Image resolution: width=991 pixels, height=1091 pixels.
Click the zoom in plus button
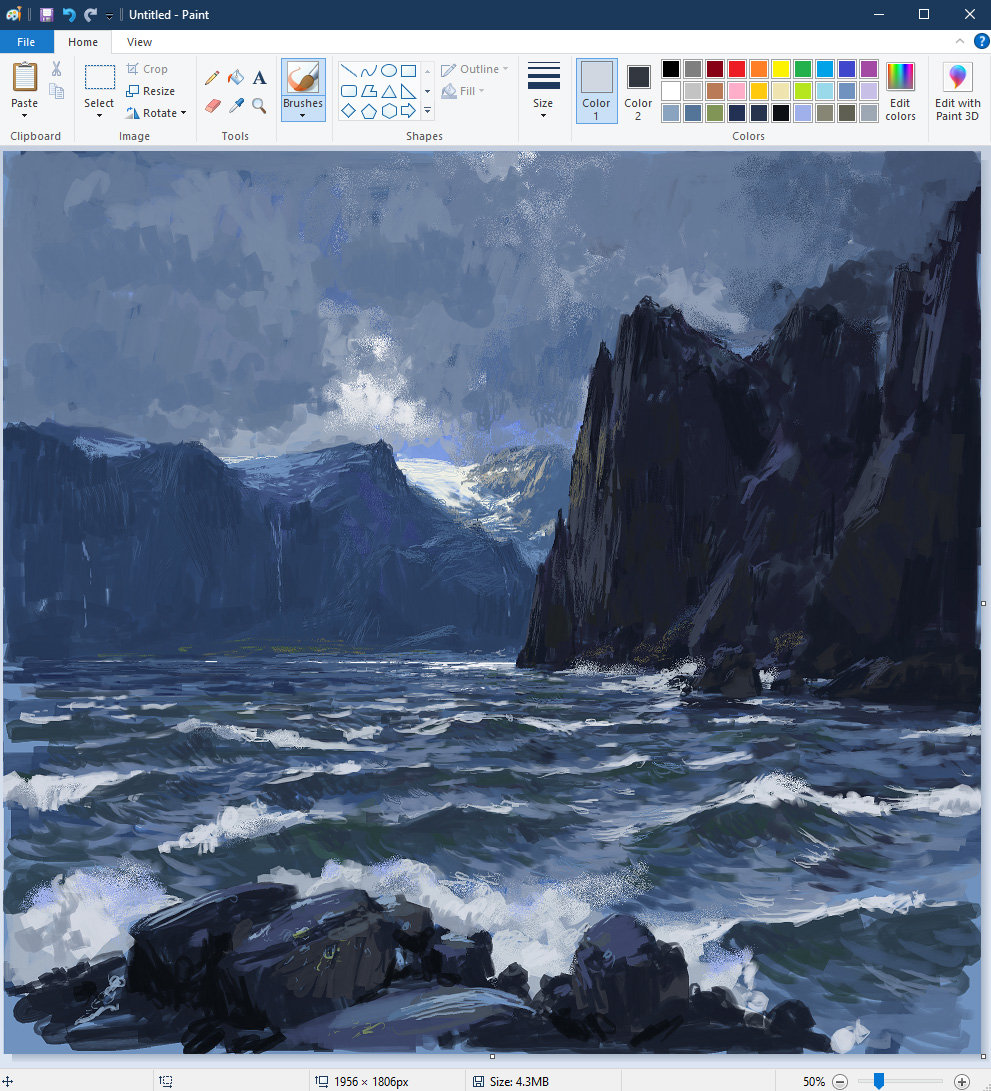point(962,1081)
